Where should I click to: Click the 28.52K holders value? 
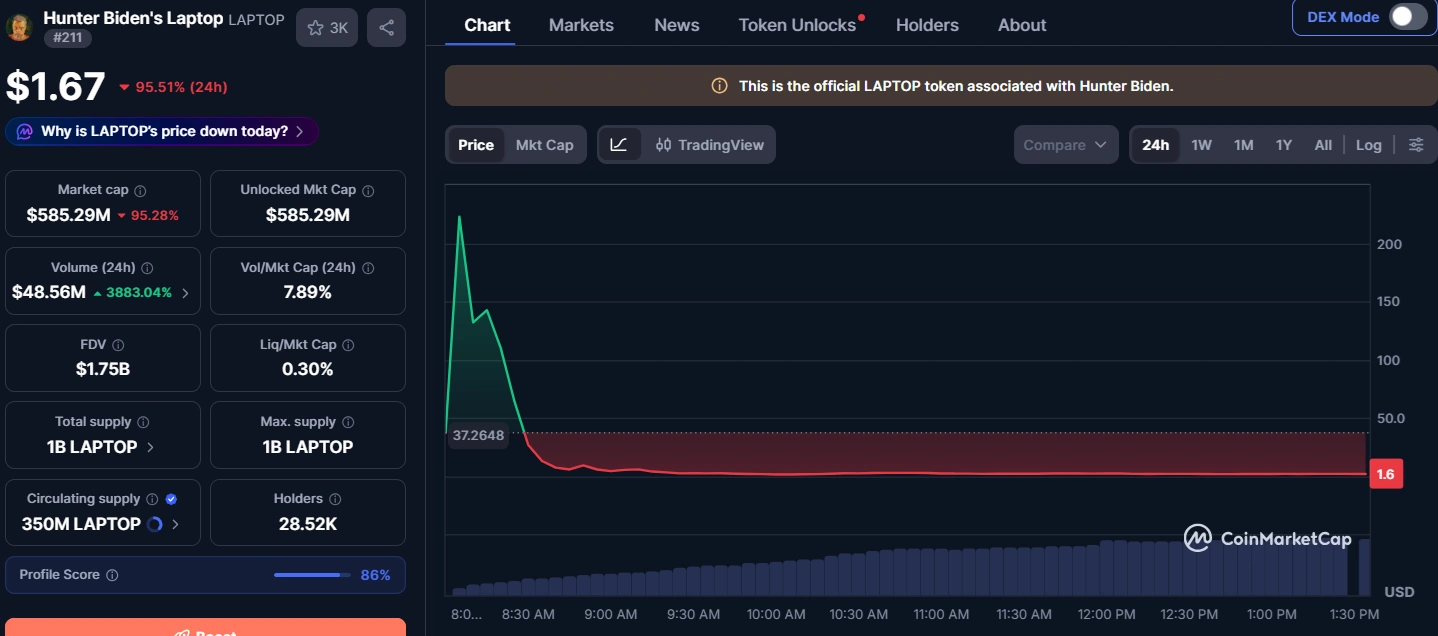tap(308, 523)
